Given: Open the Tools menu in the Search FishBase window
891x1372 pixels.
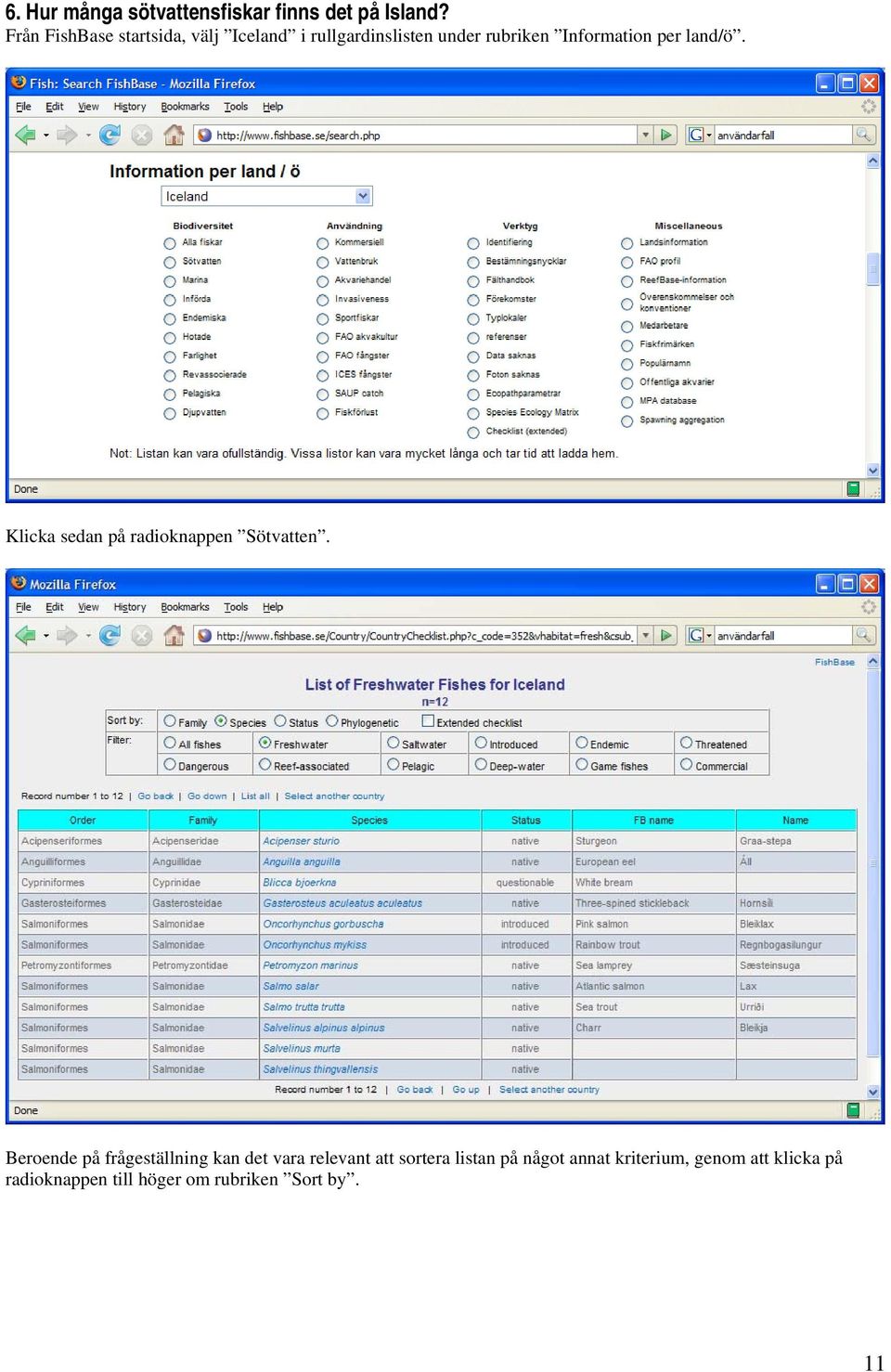Looking at the screenshot, I should [x=236, y=107].
